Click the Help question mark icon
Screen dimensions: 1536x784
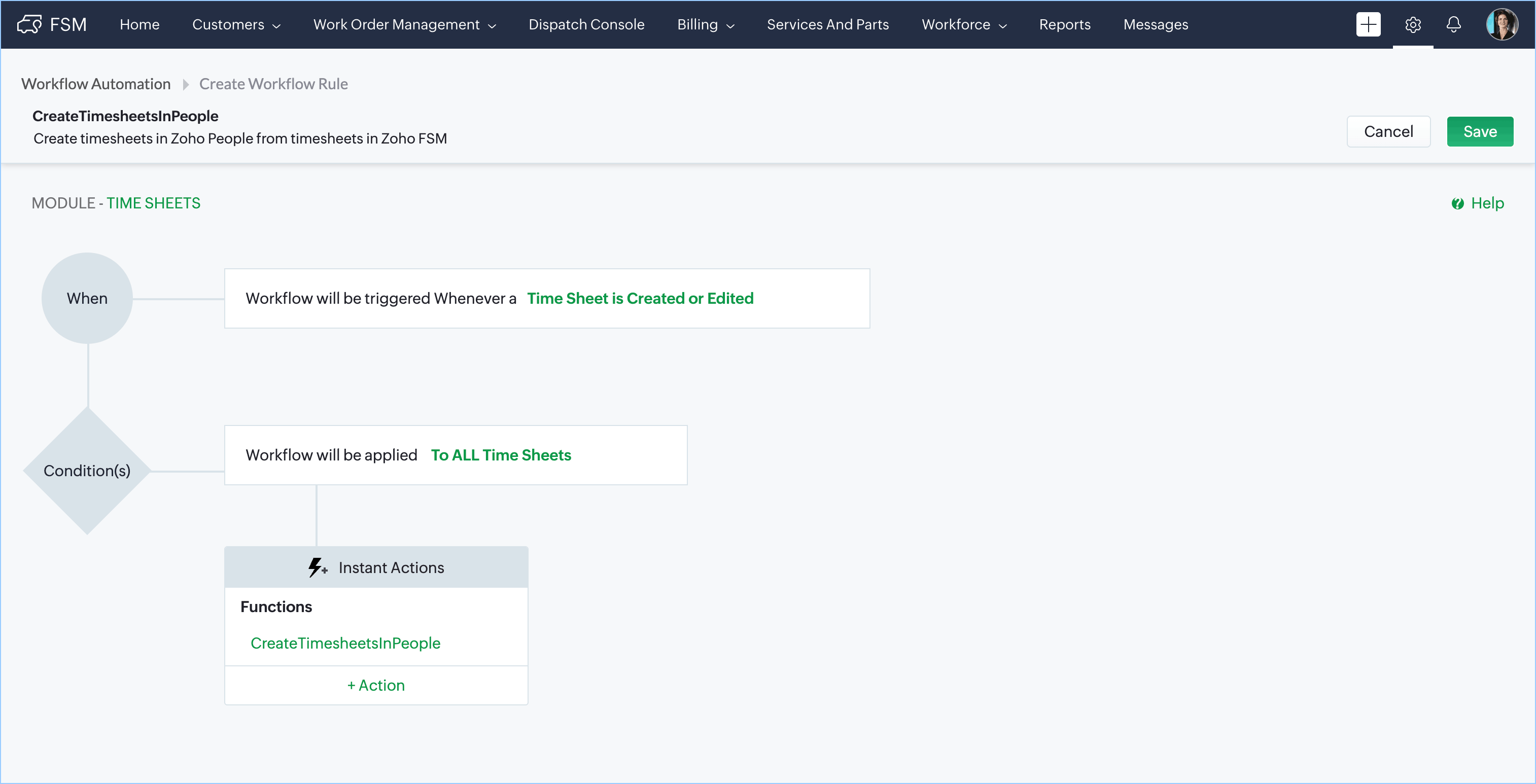click(1457, 204)
